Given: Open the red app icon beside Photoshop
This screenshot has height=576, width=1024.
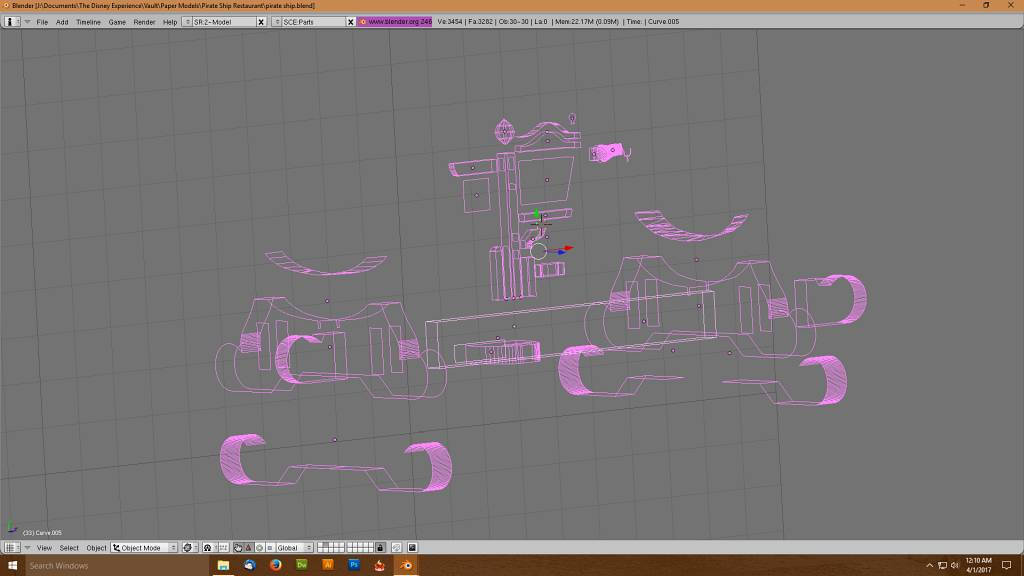Looking at the screenshot, I should 380,566.
